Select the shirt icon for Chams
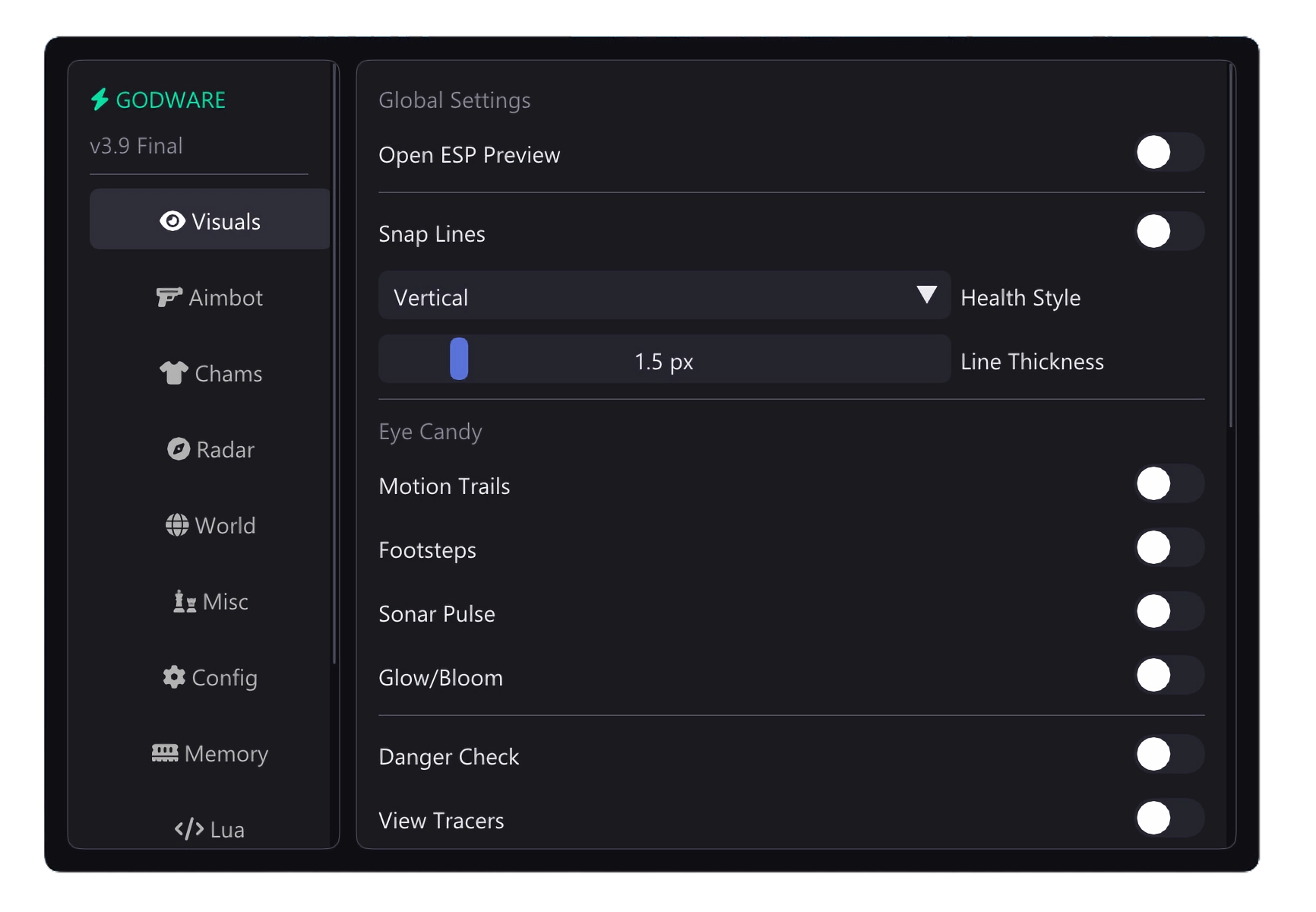The image size is (1316, 912). pos(174,373)
